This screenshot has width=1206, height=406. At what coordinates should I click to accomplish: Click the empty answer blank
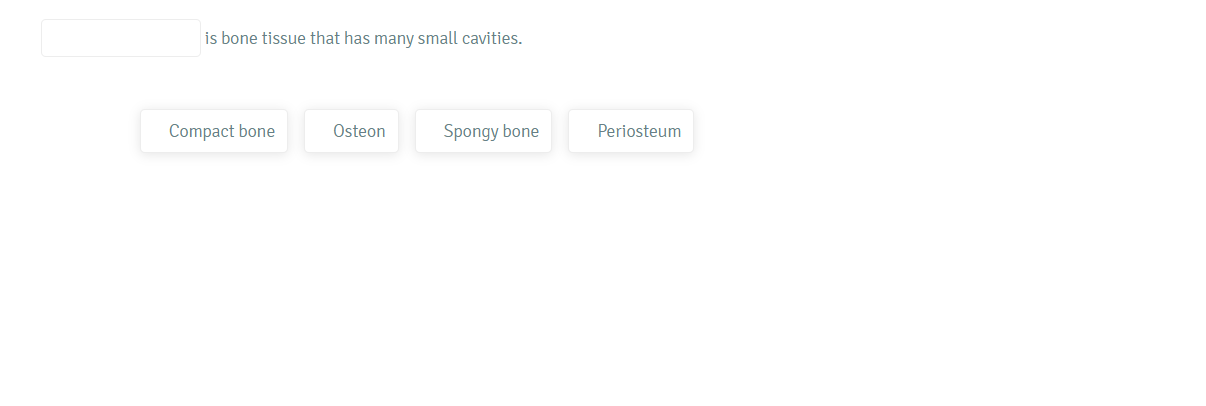tap(121, 38)
